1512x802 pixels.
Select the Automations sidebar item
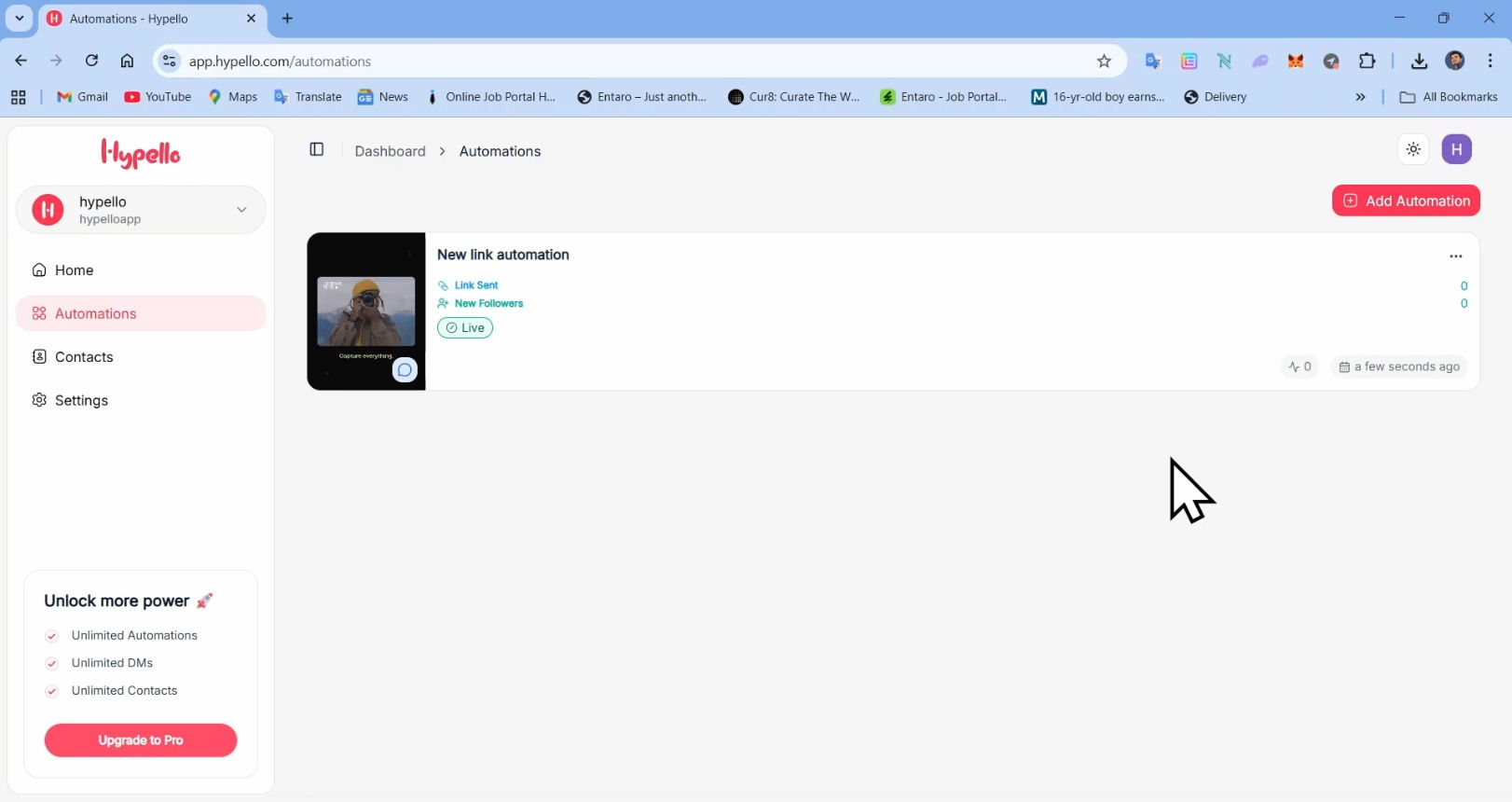96,314
